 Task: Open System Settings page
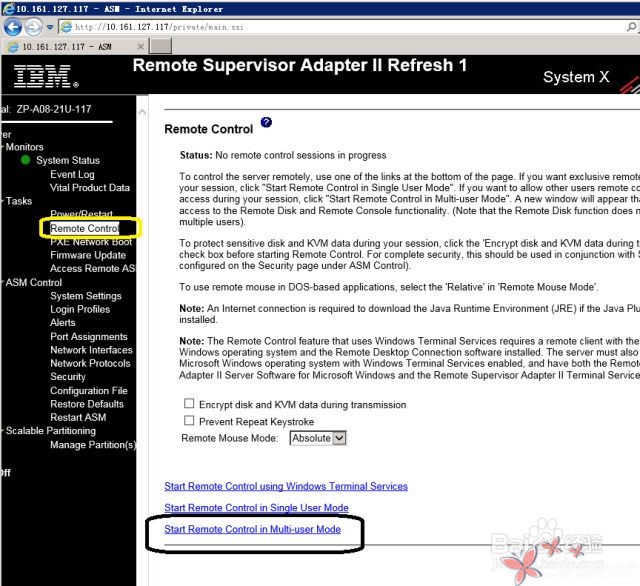[86, 296]
